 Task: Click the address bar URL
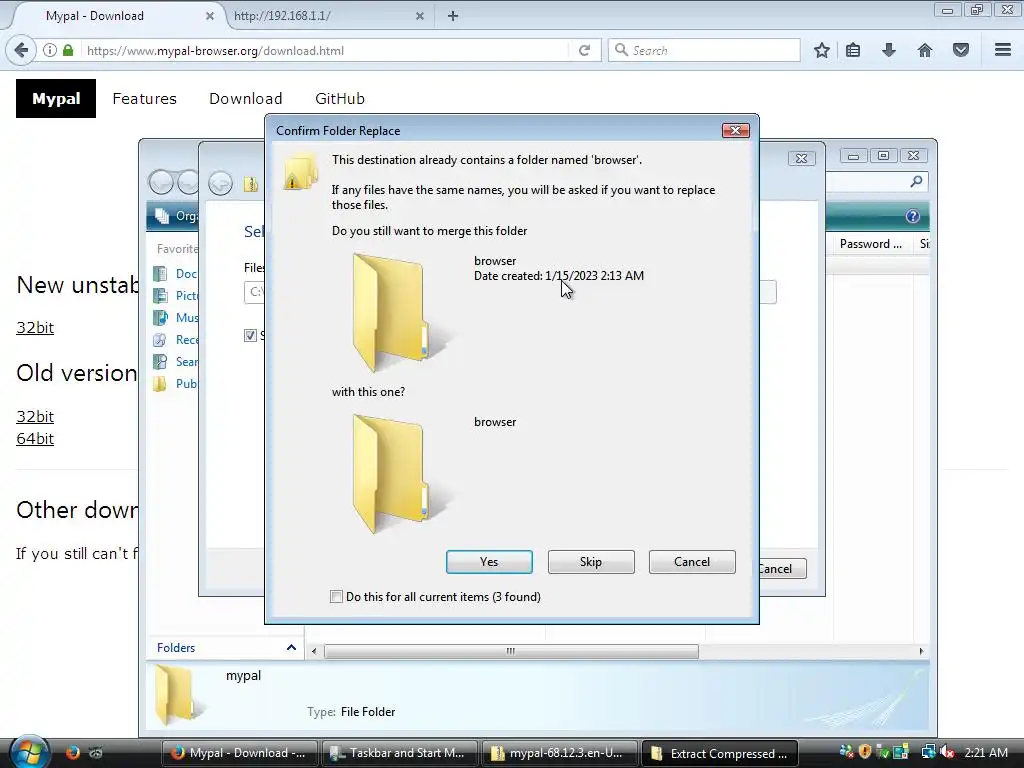[216, 50]
